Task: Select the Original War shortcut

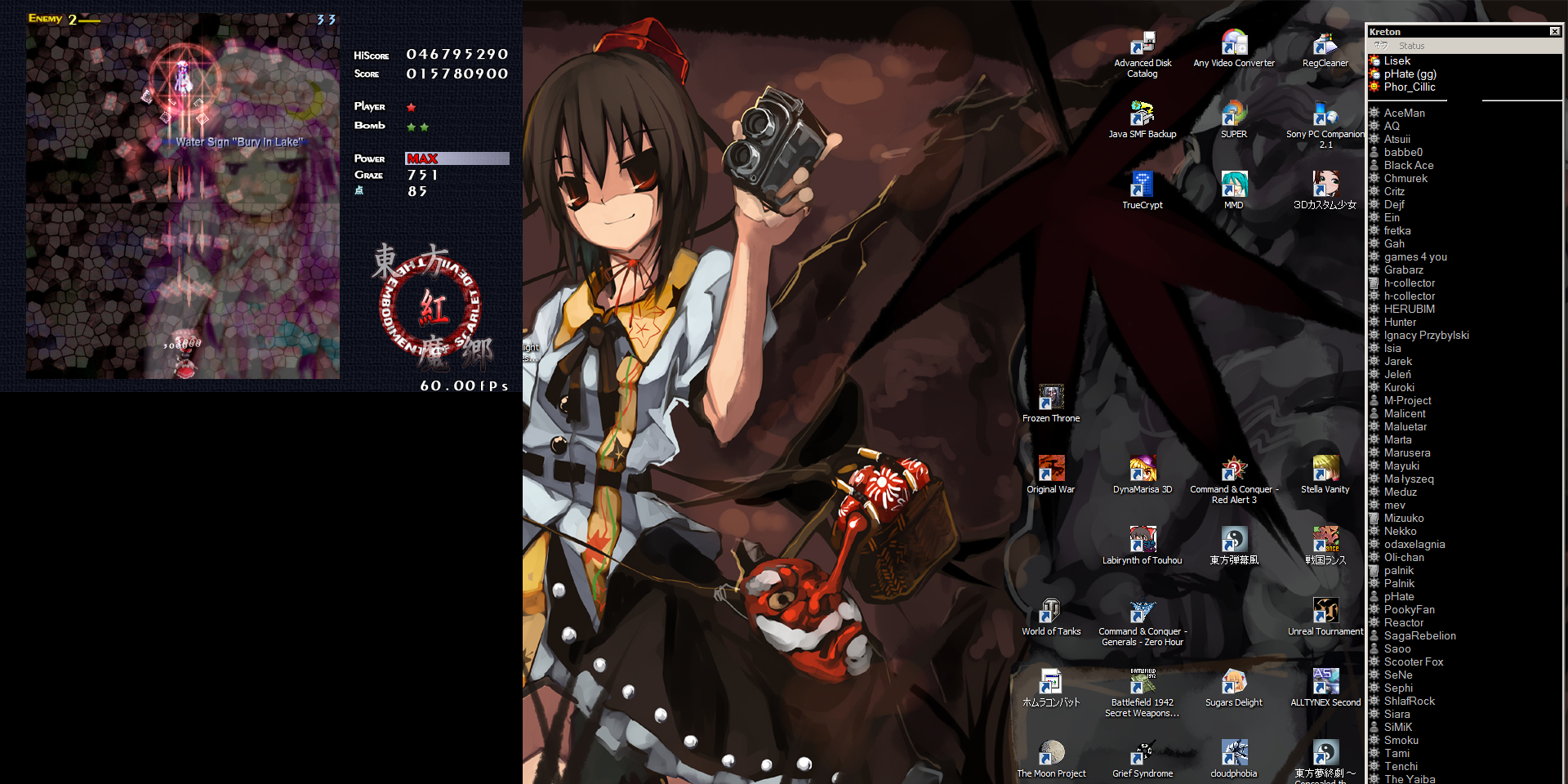Action: pyautogui.click(x=1051, y=475)
